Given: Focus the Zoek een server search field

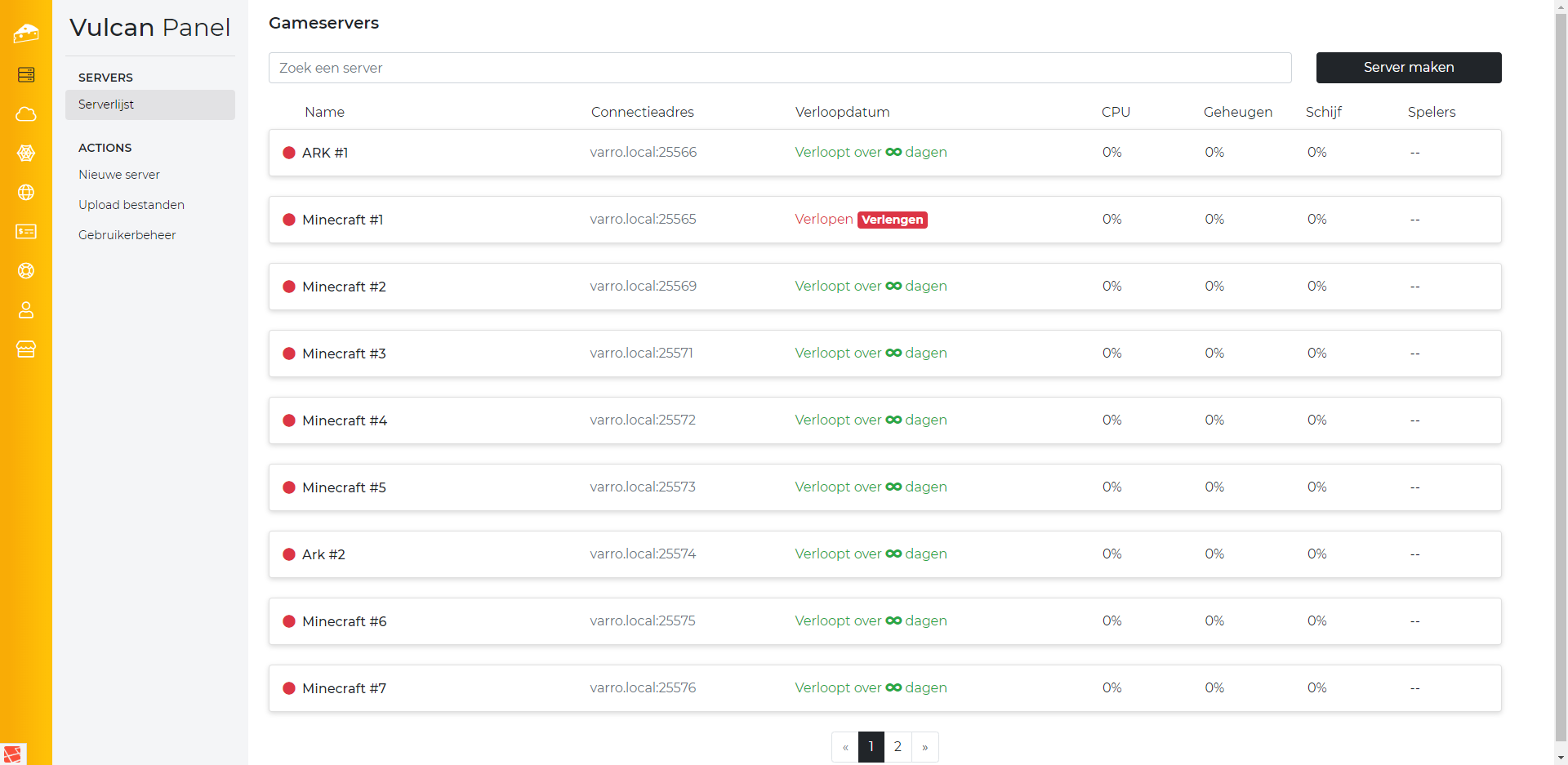Looking at the screenshot, I should pos(779,68).
